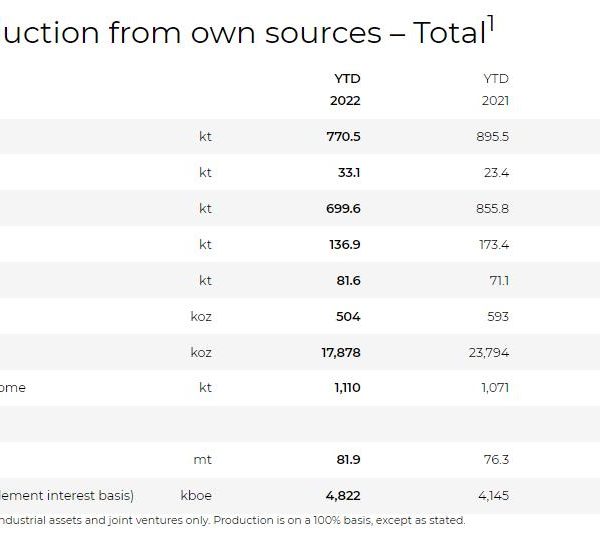The height and width of the screenshot is (536, 600).
Task: Click the kboe unit label
Action: pyautogui.click(x=196, y=496)
